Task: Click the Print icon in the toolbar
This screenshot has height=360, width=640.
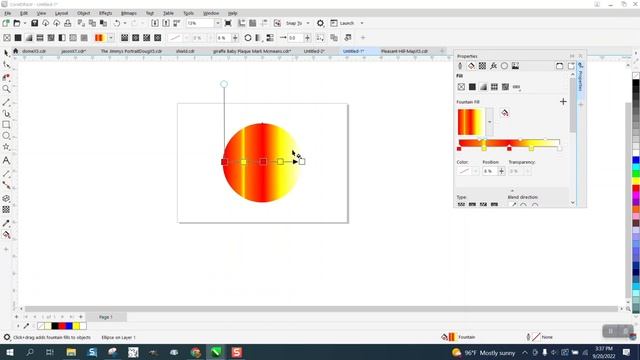Action: (x=68, y=23)
